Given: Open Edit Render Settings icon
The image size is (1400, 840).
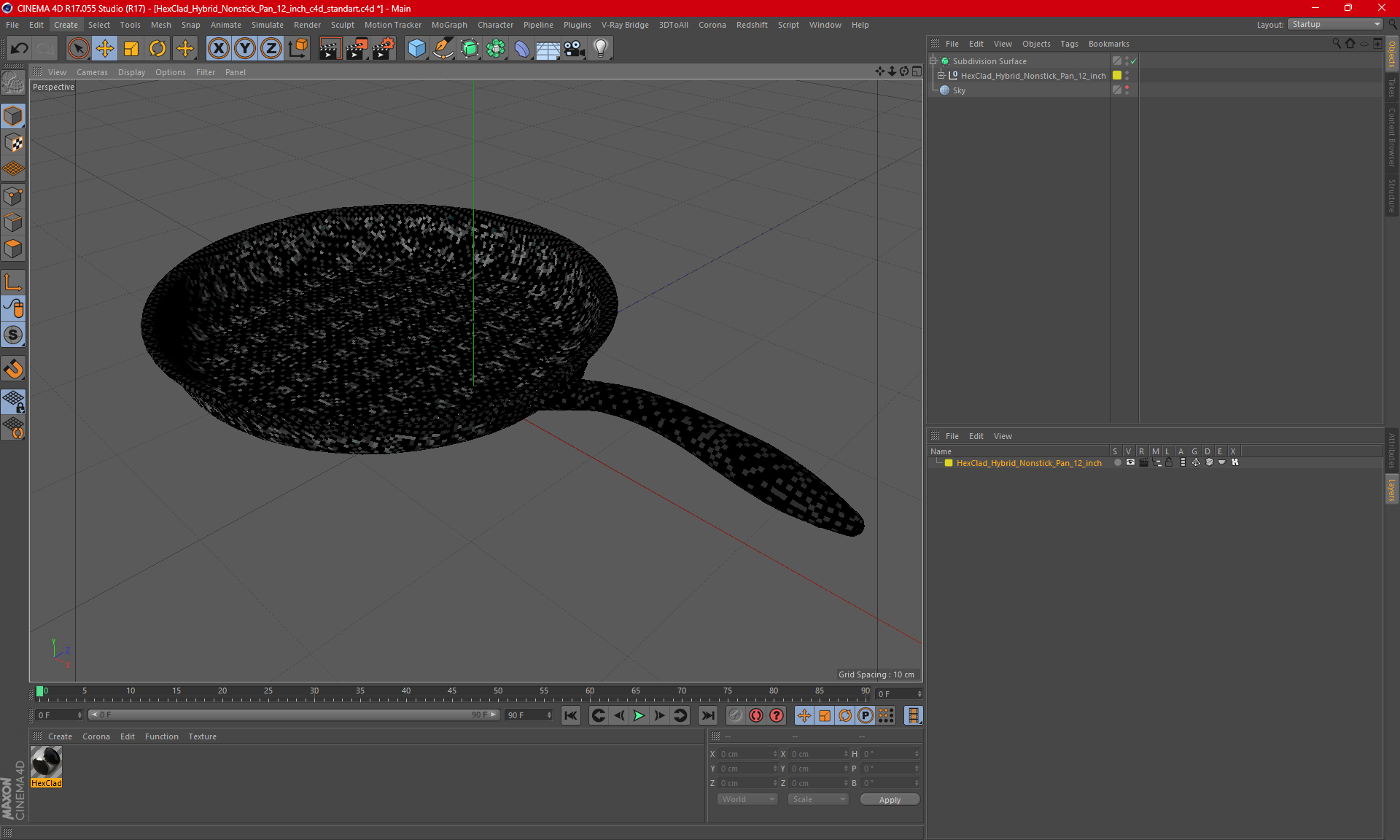Looking at the screenshot, I should pos(384,49).
